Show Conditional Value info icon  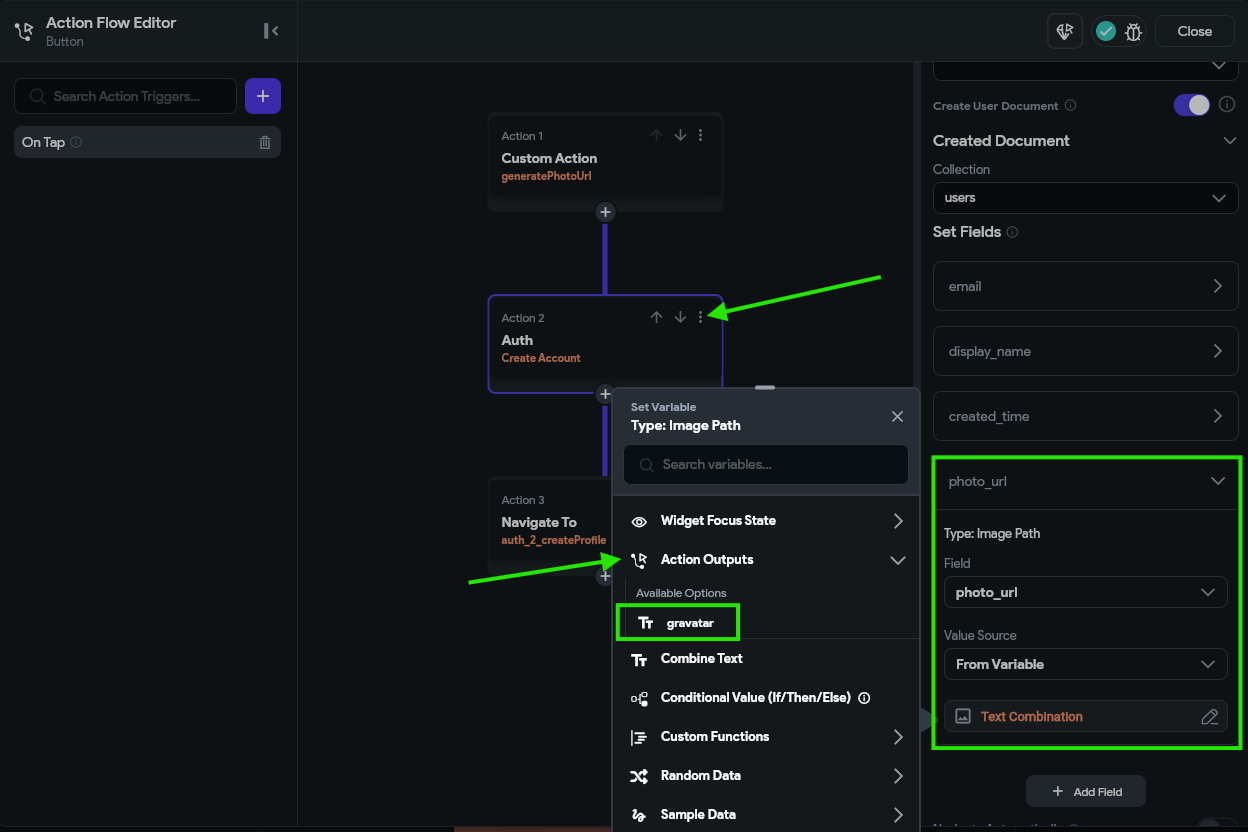click(864, 698)
